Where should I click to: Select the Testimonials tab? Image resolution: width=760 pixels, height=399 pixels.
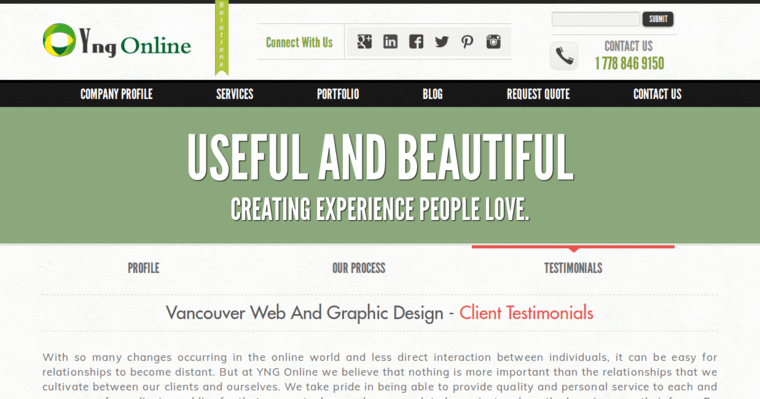click(573, 268)
